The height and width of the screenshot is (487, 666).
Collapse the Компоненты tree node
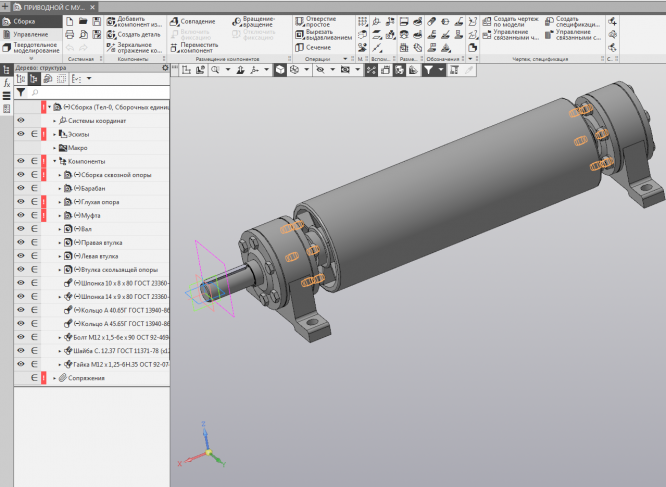(54, 161)
